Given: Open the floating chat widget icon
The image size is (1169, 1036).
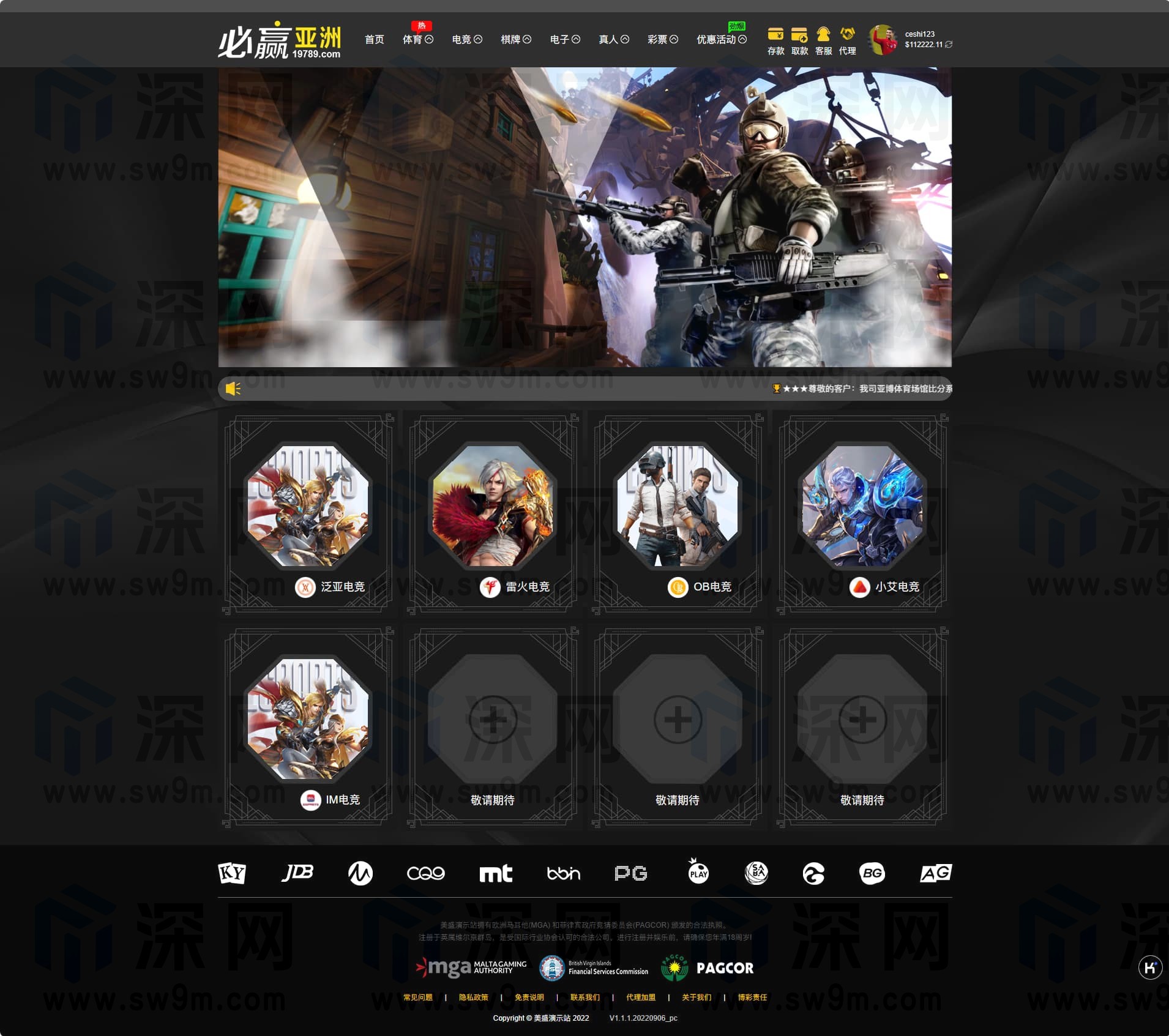Looking at the screenshot, I should 1150,967.
